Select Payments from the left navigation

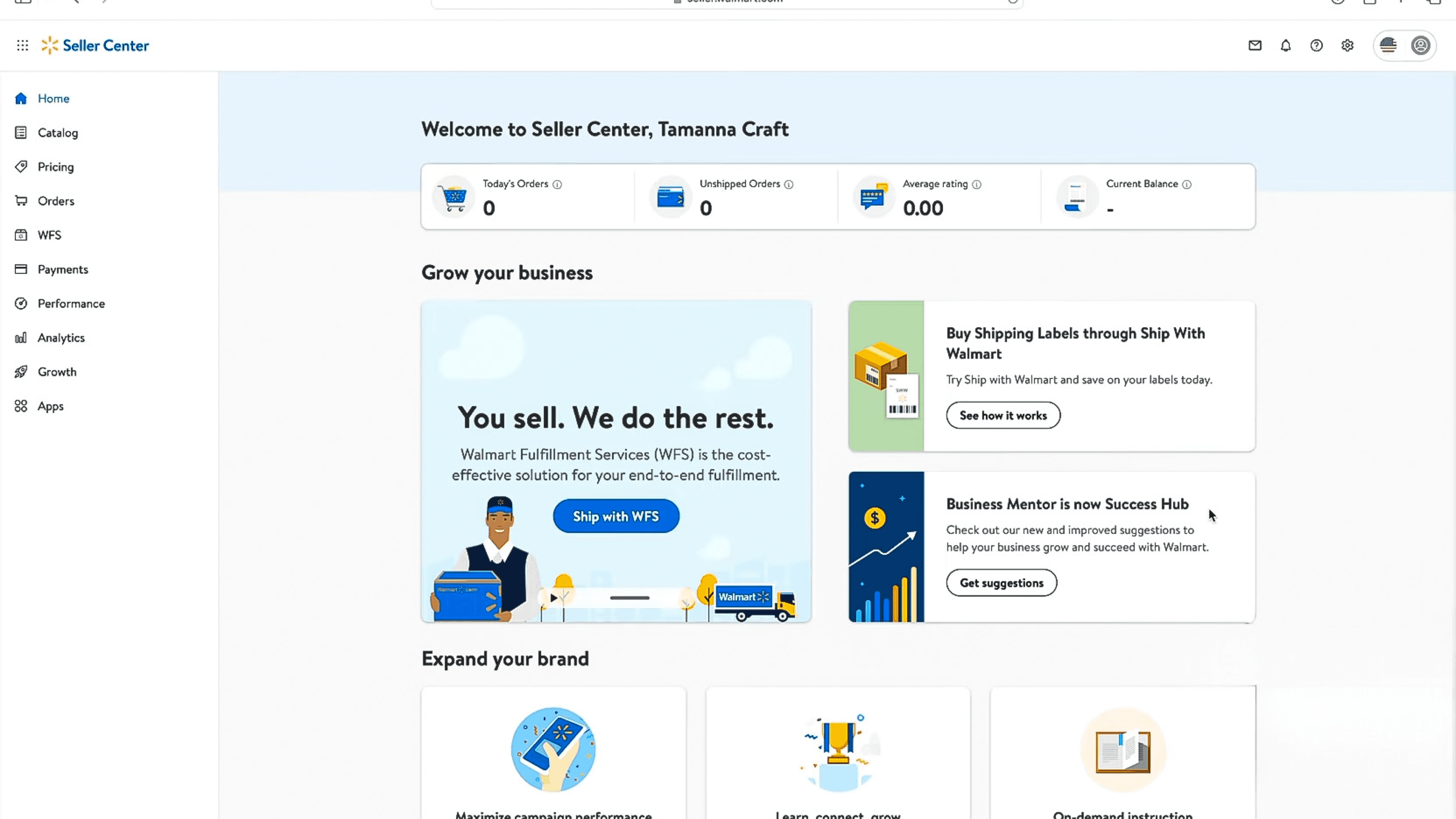[x=63, y=270]
